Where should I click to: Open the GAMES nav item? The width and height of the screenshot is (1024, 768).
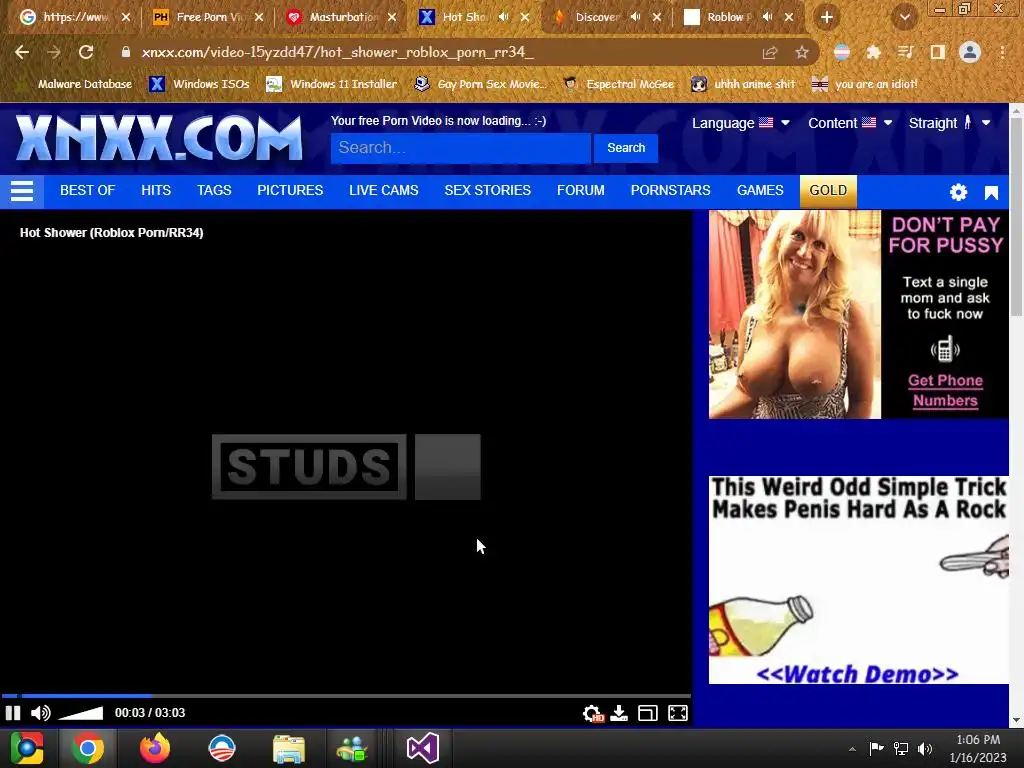(760, 190)
